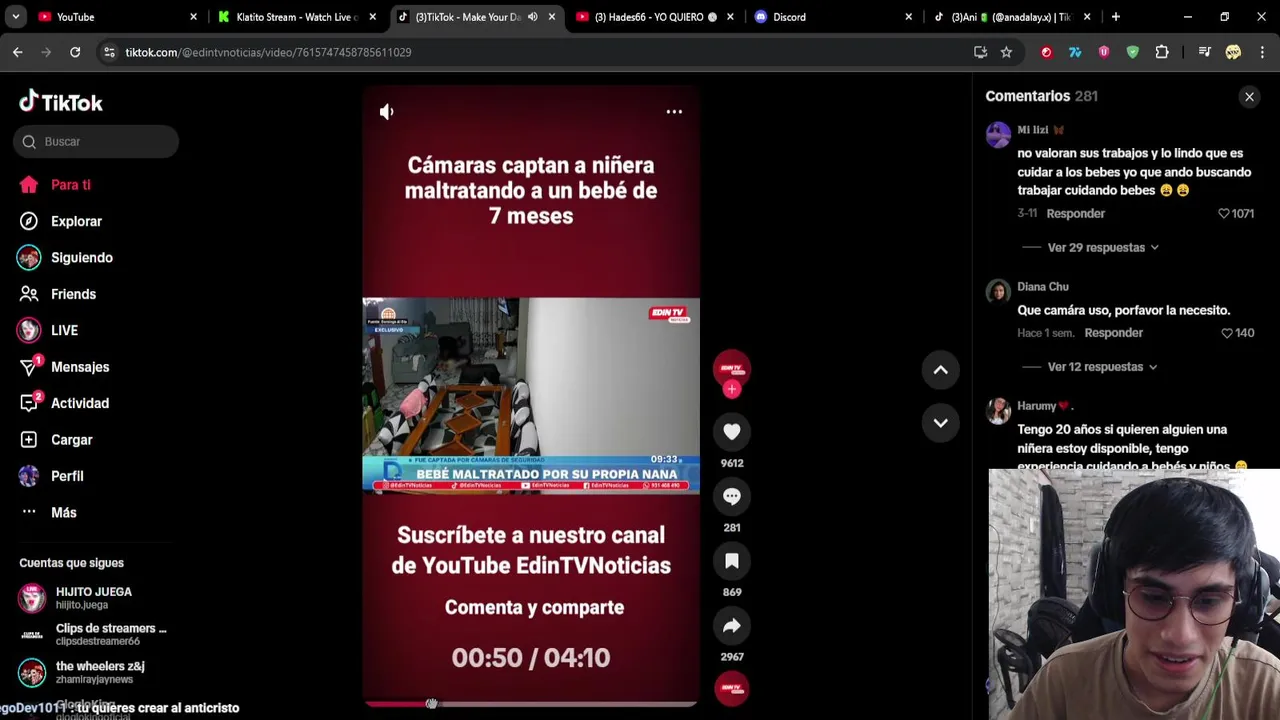Open the Más menu
The width and height of the screenshot is (1280, 720).
tap(49, 513)
